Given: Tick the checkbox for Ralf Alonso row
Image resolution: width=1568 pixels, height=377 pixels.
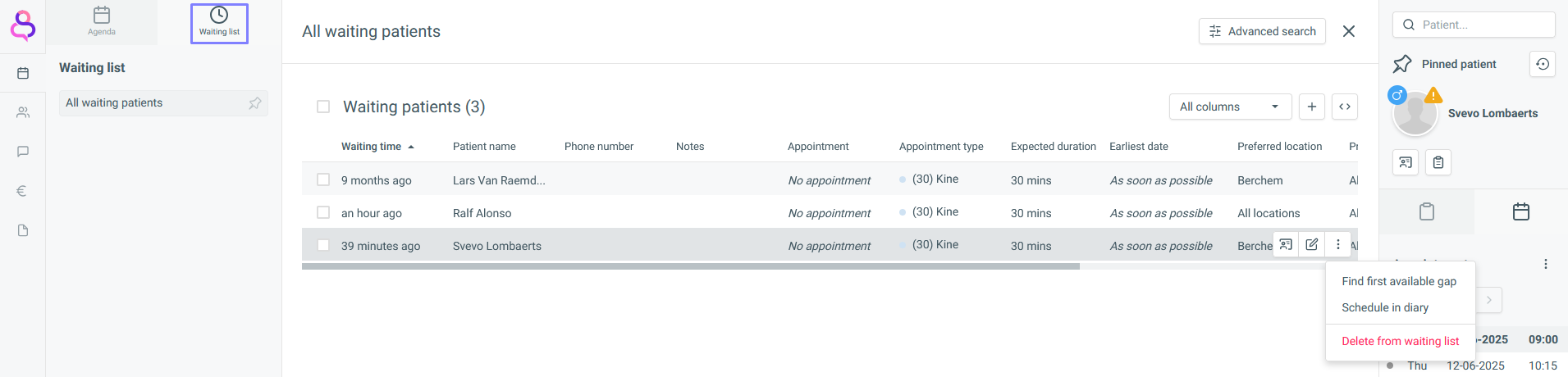Looking at the screenshot, I should coord(323,212).
